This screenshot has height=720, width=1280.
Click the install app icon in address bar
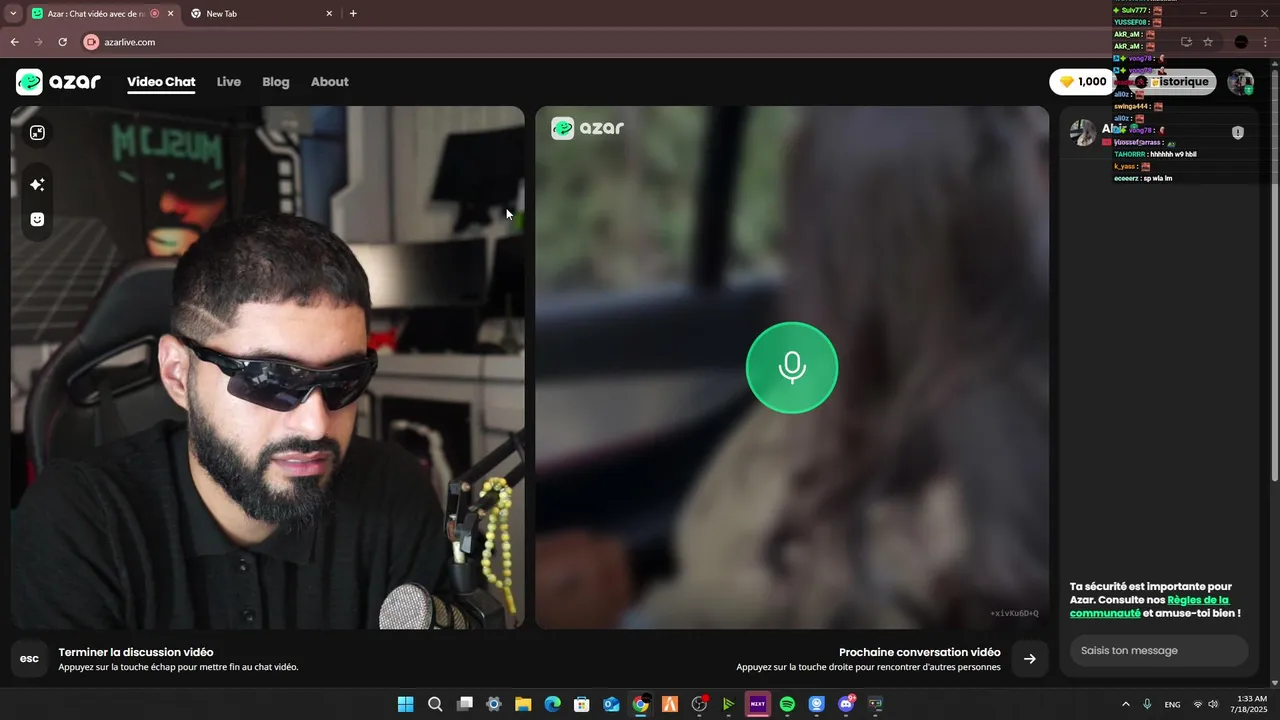tap(1186, 42)
